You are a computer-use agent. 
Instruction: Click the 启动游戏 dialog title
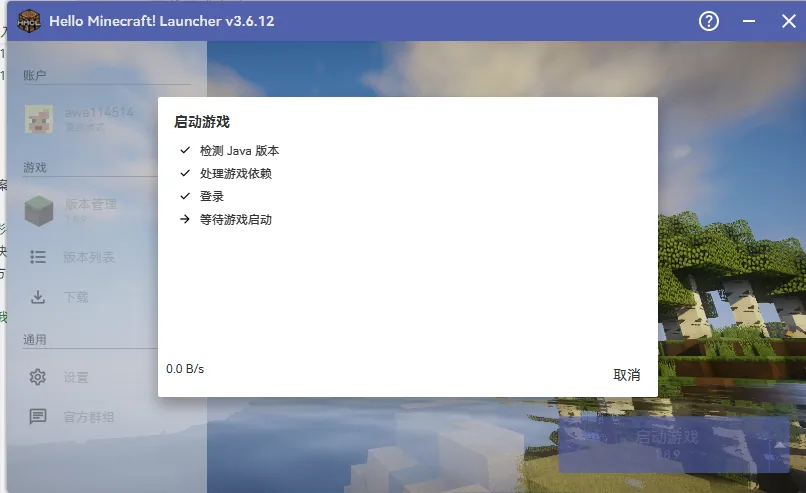202,122
